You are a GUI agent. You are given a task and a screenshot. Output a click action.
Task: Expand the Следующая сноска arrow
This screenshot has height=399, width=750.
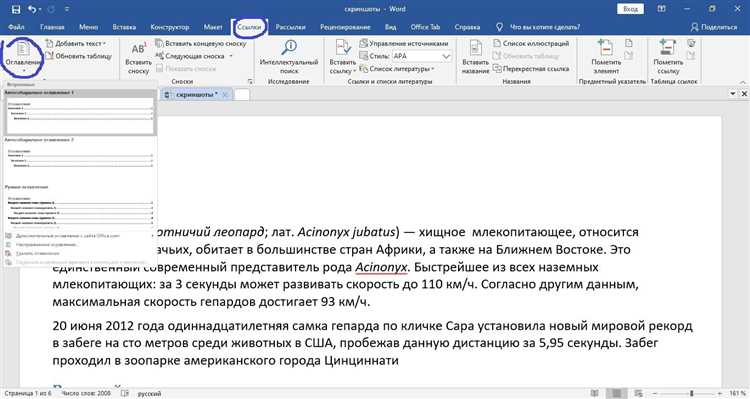click(x=231, y=56)
